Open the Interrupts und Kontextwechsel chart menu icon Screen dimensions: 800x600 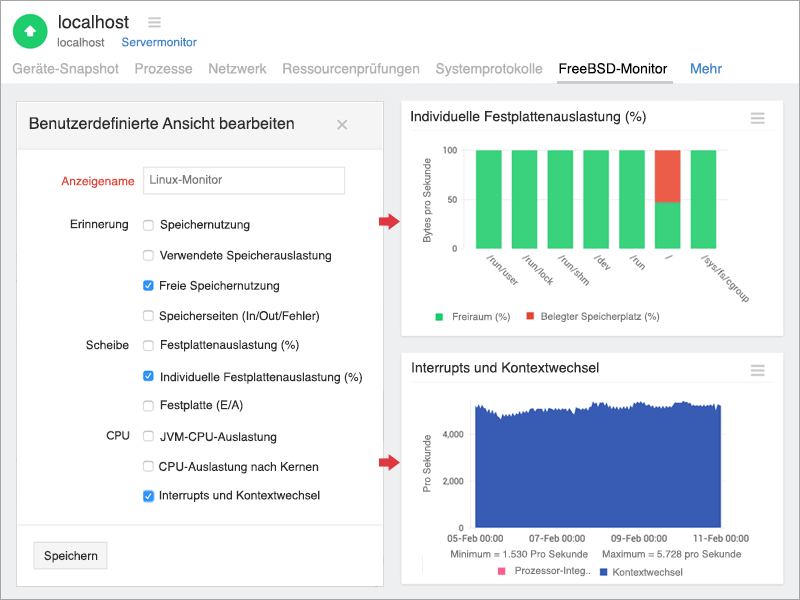757,370
